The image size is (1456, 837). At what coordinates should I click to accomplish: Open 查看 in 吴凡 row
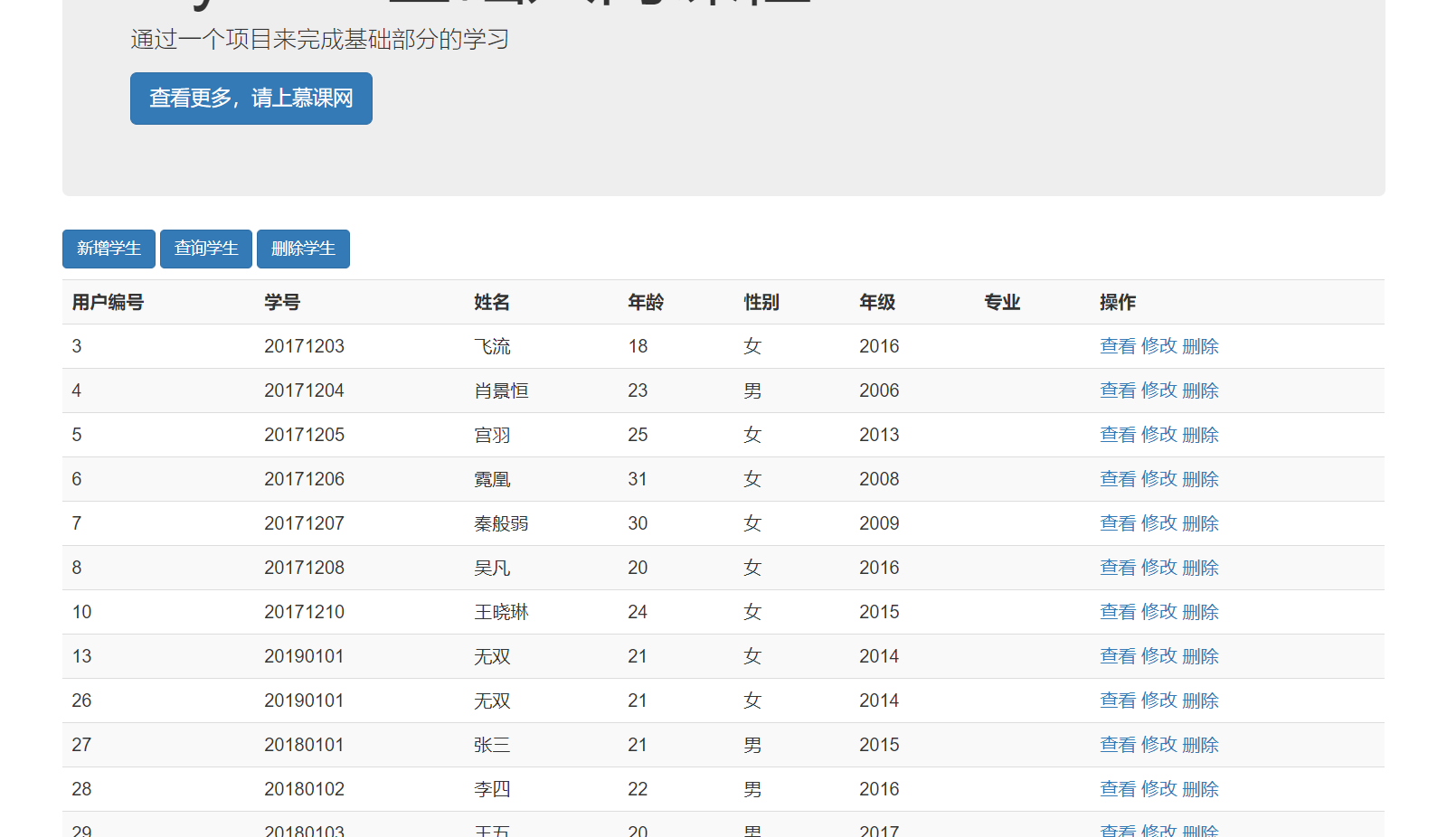[1118, 568]
